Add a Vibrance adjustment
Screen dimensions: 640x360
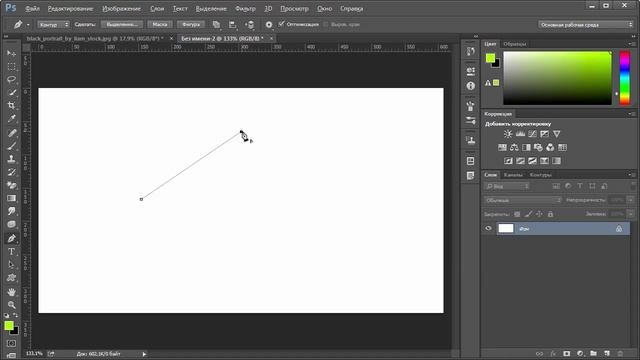tap(556, 134)
